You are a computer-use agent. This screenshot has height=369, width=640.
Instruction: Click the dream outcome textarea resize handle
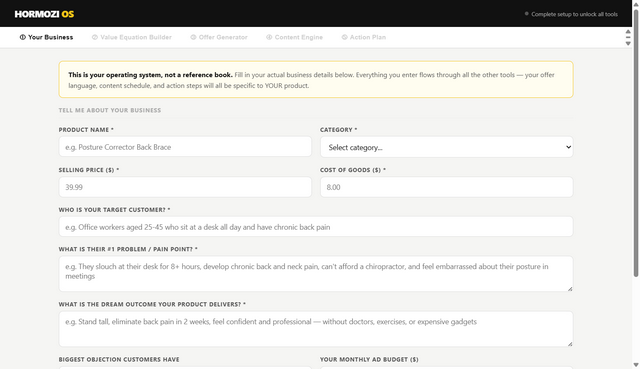tap(570, 344)
